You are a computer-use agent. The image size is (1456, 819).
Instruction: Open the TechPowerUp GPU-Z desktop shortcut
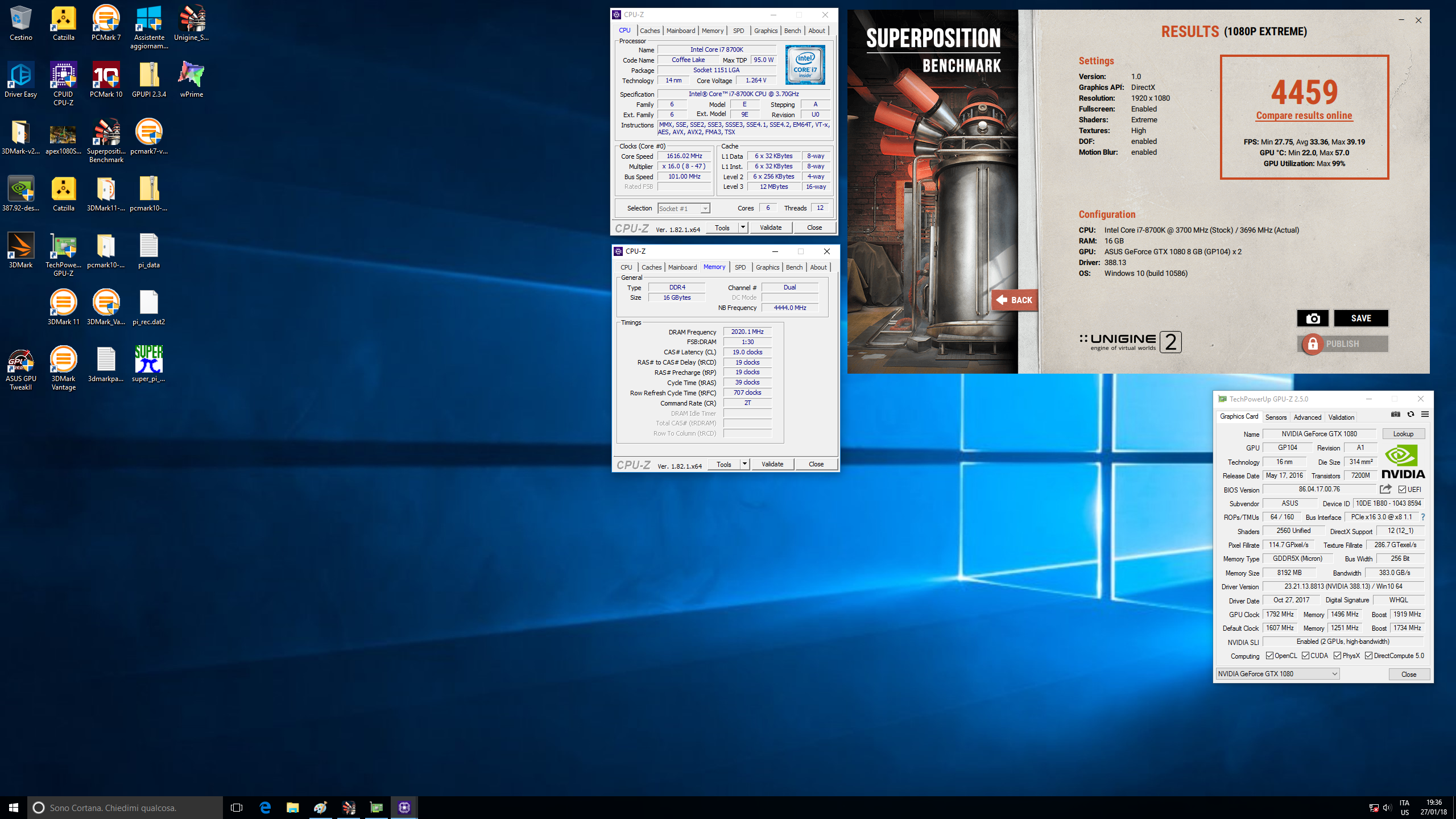pyautogui.click(x=63, y=254)
